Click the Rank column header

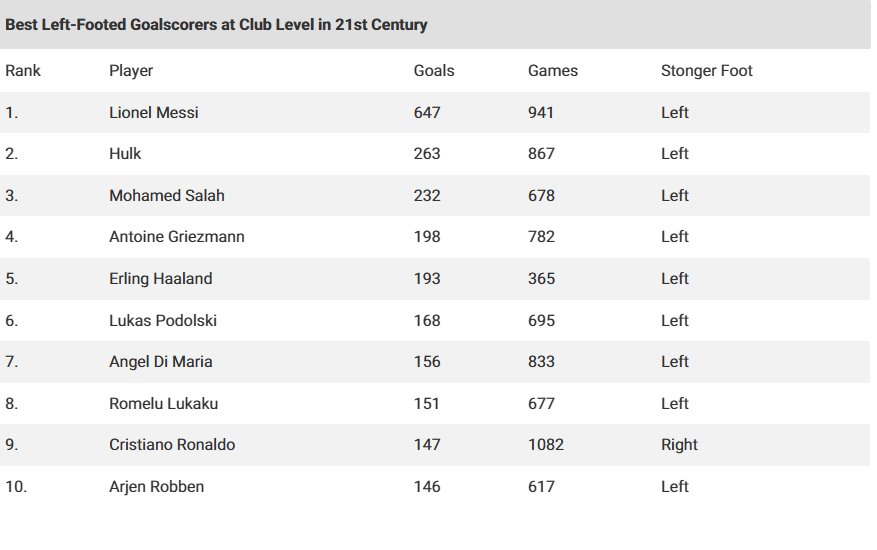click(x=23, y=71)
